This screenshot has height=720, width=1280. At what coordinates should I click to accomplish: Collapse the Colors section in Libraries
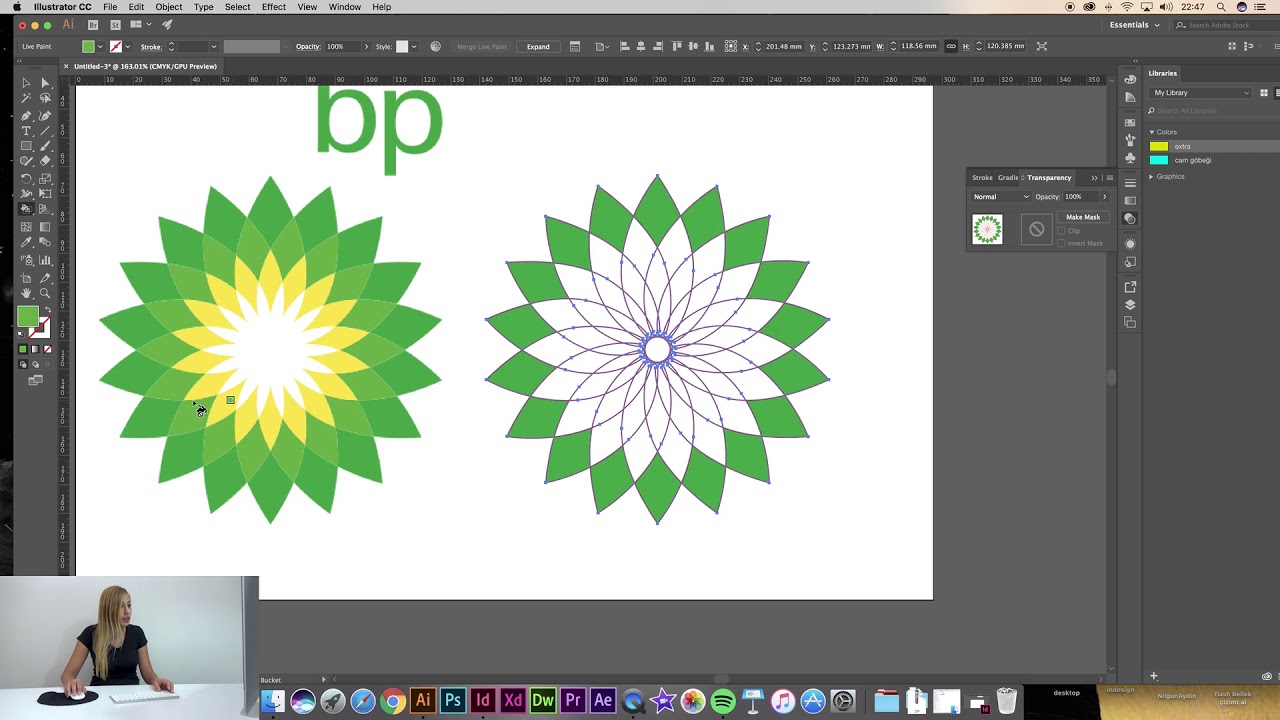1152,132
